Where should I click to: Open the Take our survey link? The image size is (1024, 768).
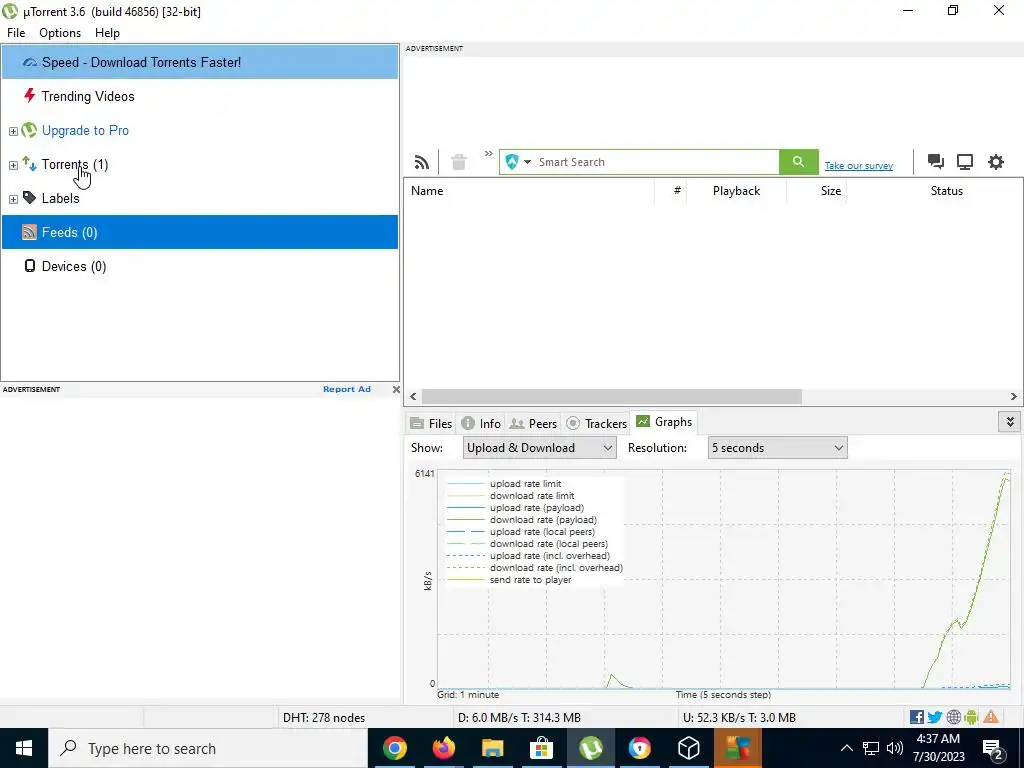(859, 166)
